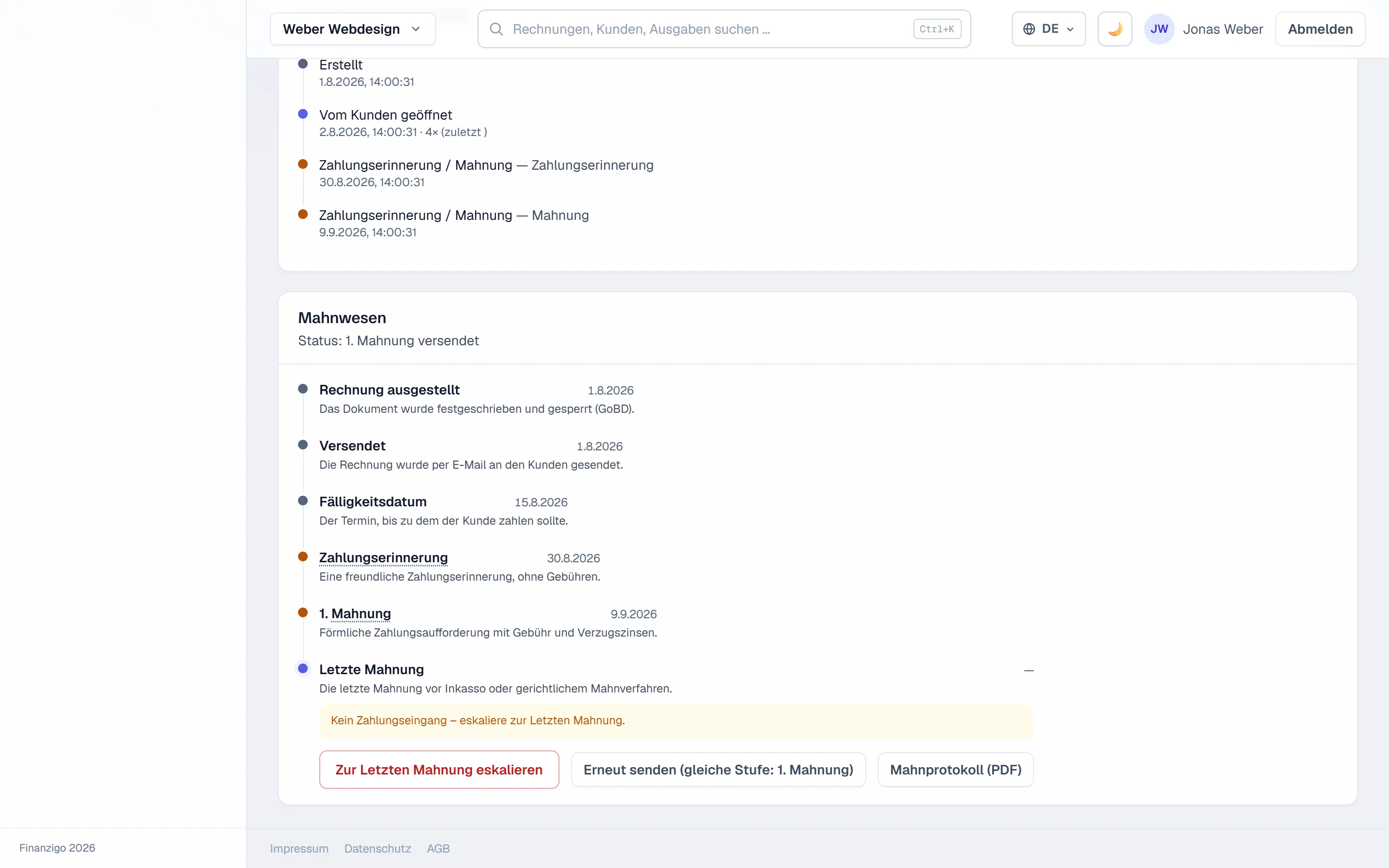This screenshot has height=868, width=1389.
Task: Open the Jonas Weber profile name
Action: [x=1223, y=29]
